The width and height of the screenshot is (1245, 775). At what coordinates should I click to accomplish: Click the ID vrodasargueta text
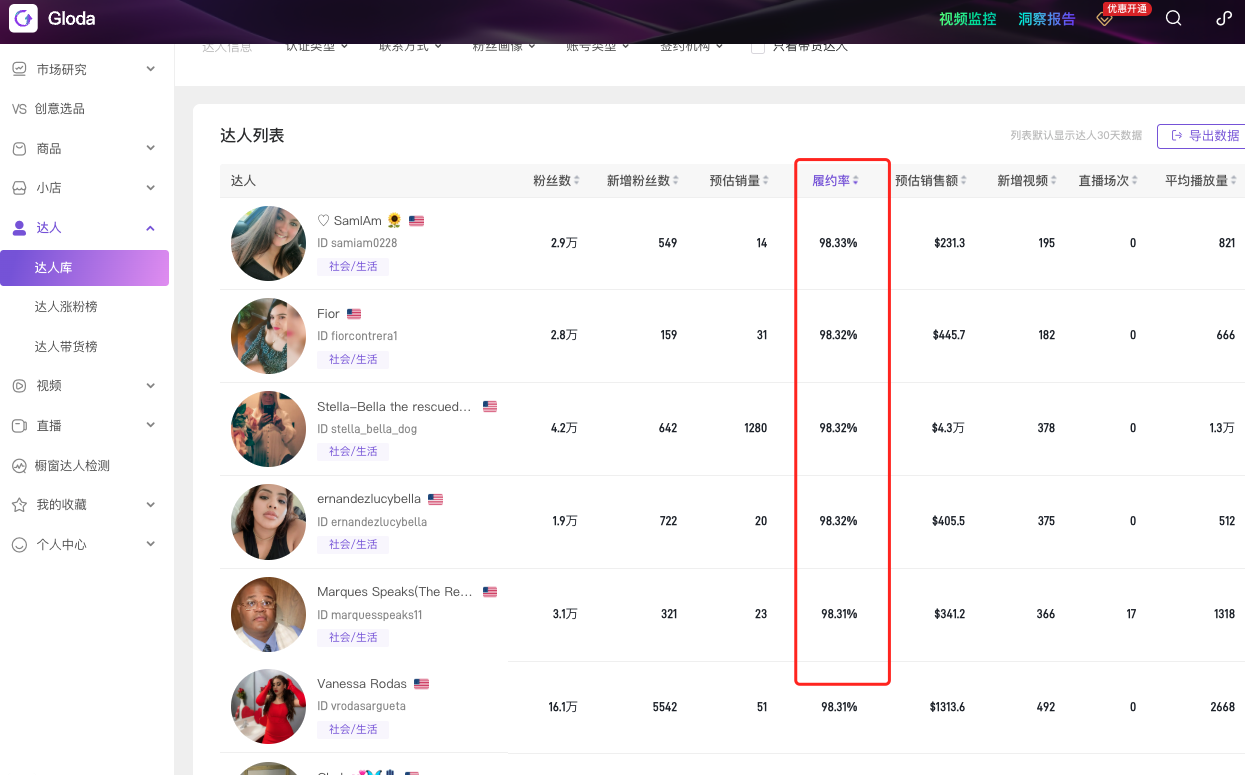click(361, 706)
